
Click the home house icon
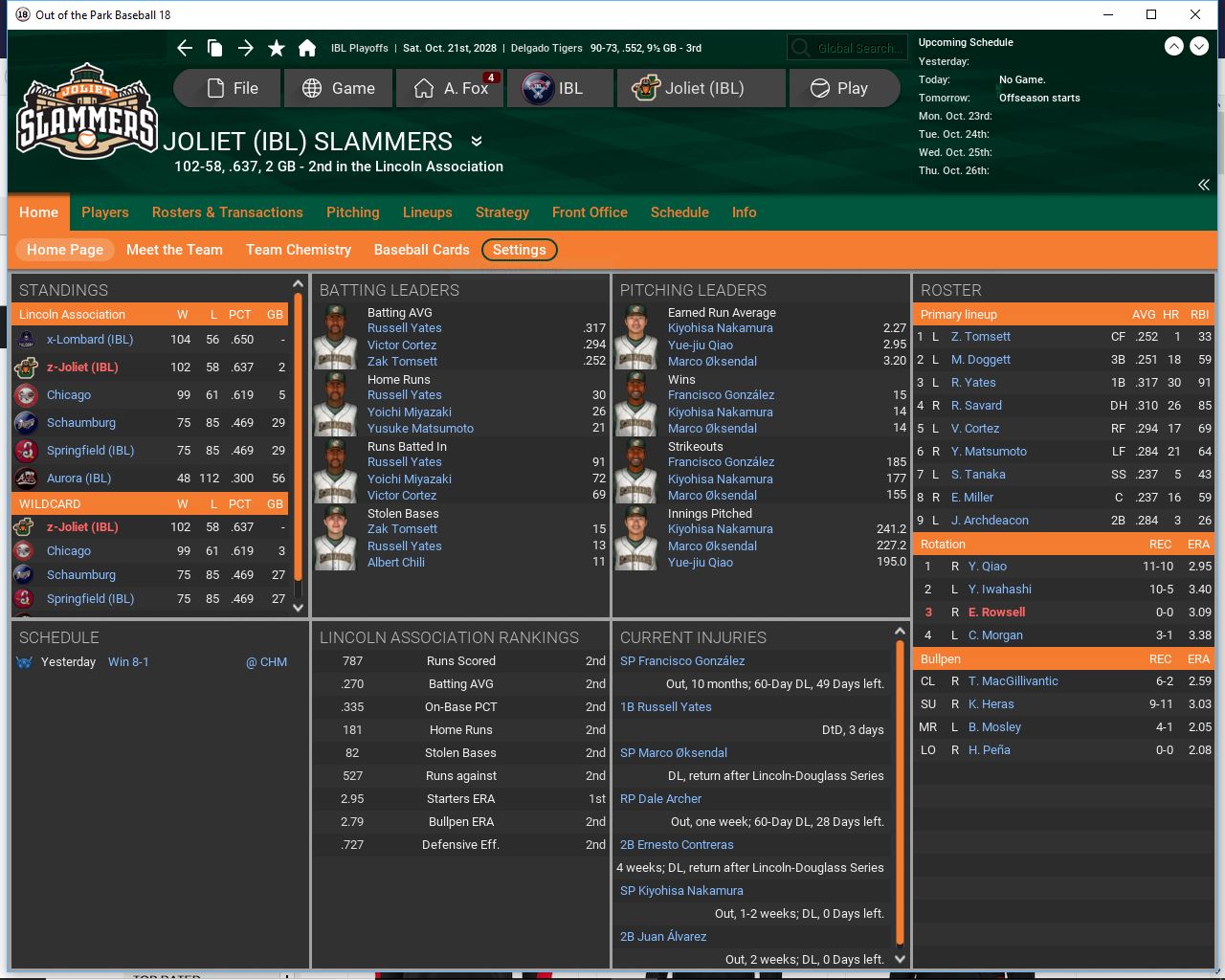(x=307, y=48)
